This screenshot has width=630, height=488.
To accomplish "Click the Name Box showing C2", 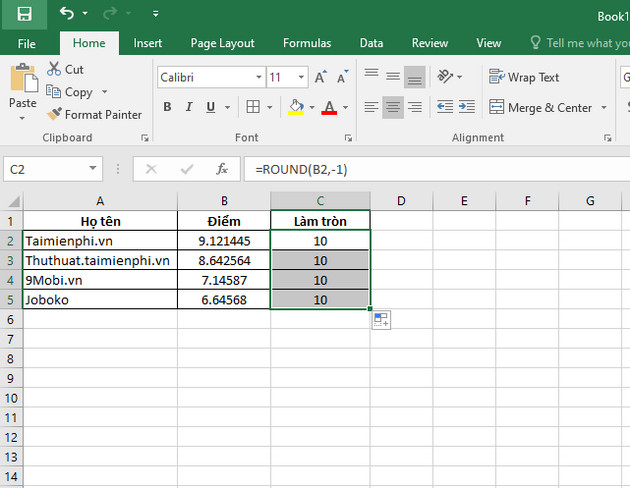I will point(44,169).
